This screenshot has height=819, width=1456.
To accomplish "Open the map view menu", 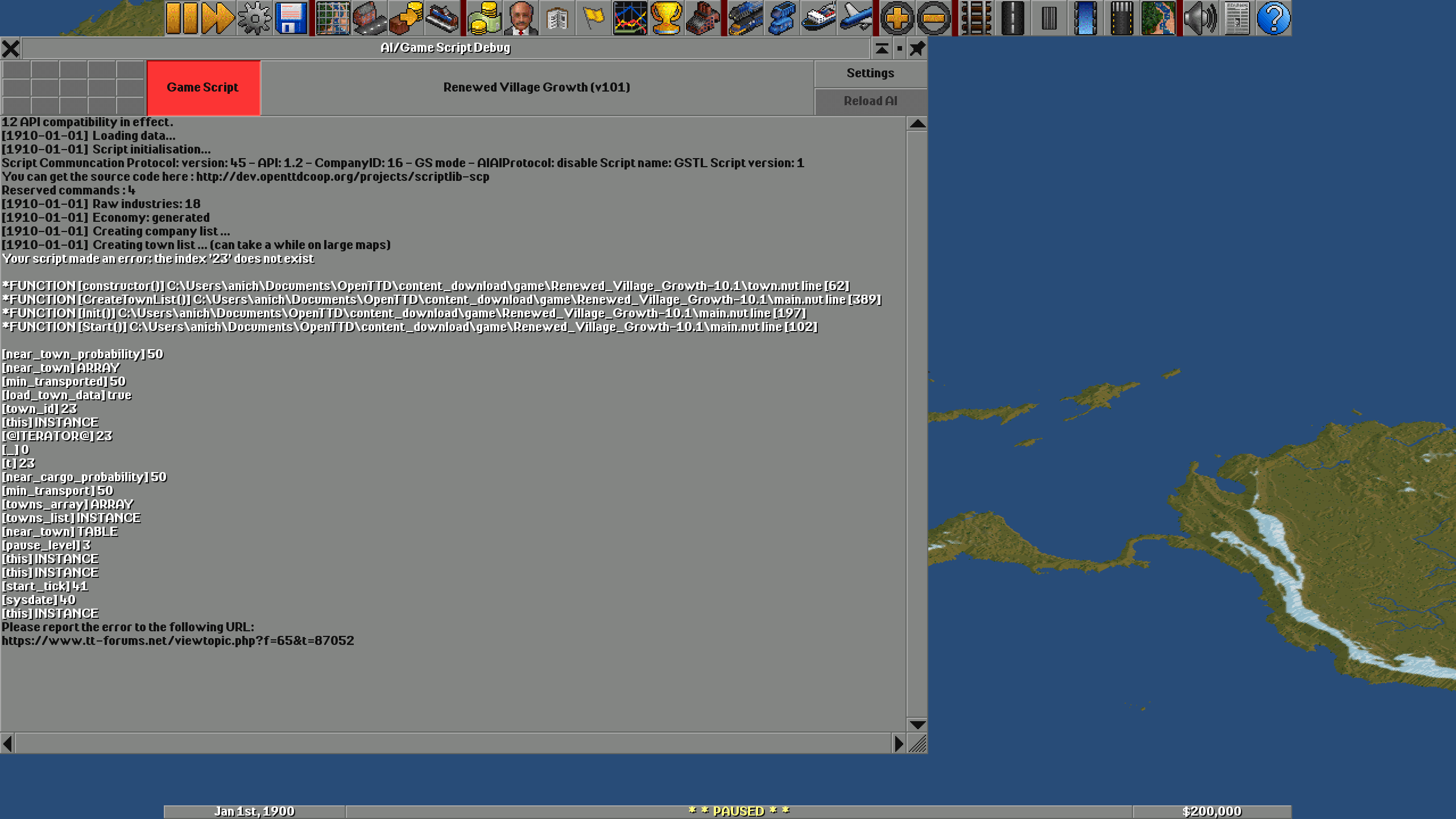I will [x=333, y=18].
